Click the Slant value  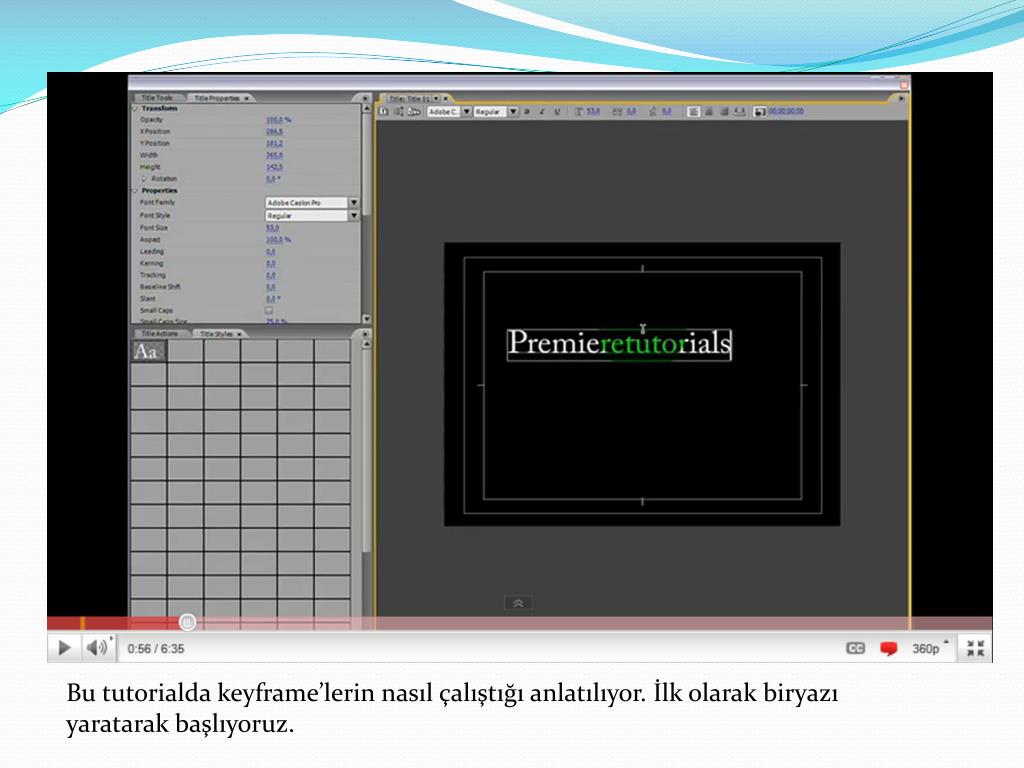click(x=273, y=298)
